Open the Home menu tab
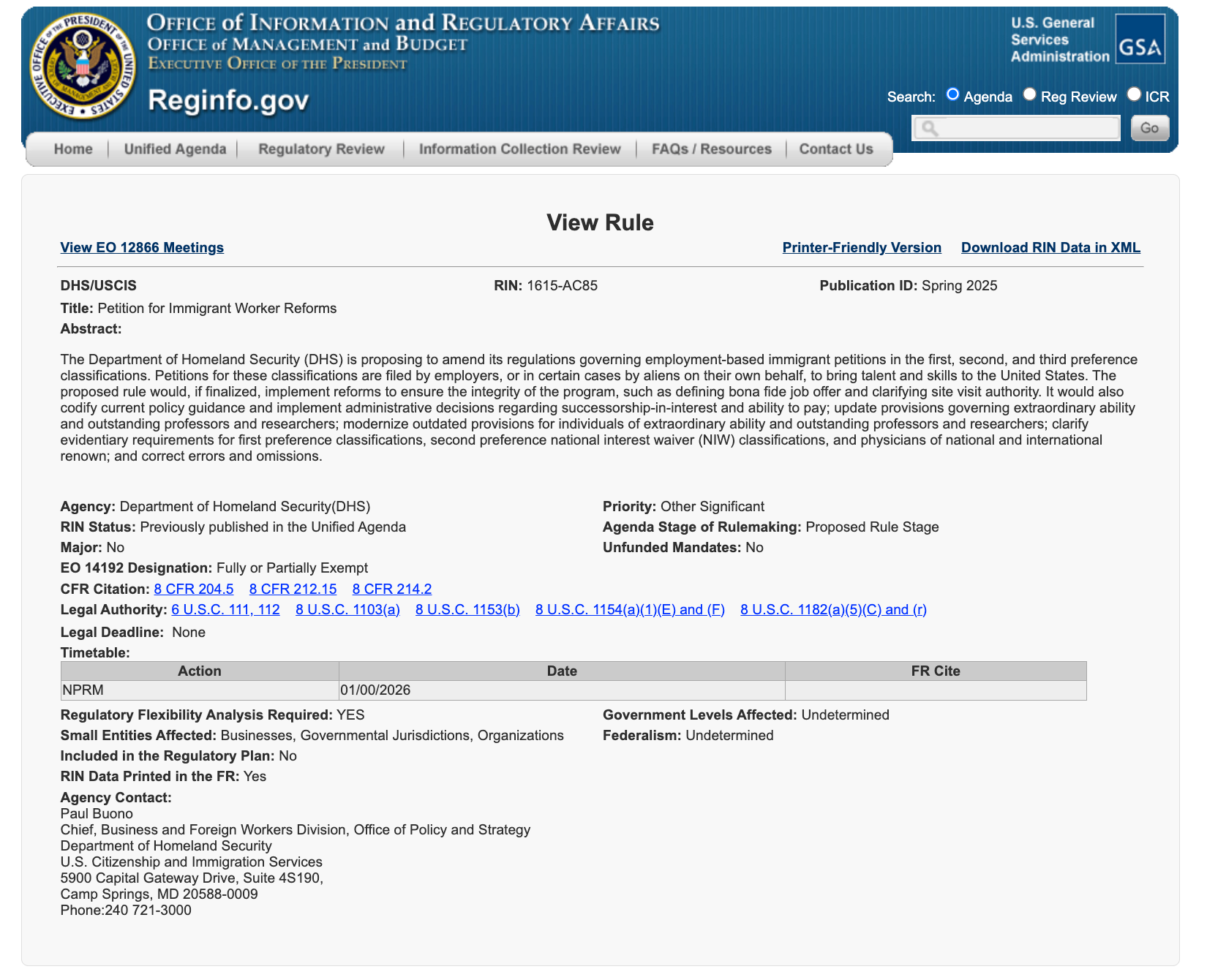The image size is (1207, 980). [73, 149]
